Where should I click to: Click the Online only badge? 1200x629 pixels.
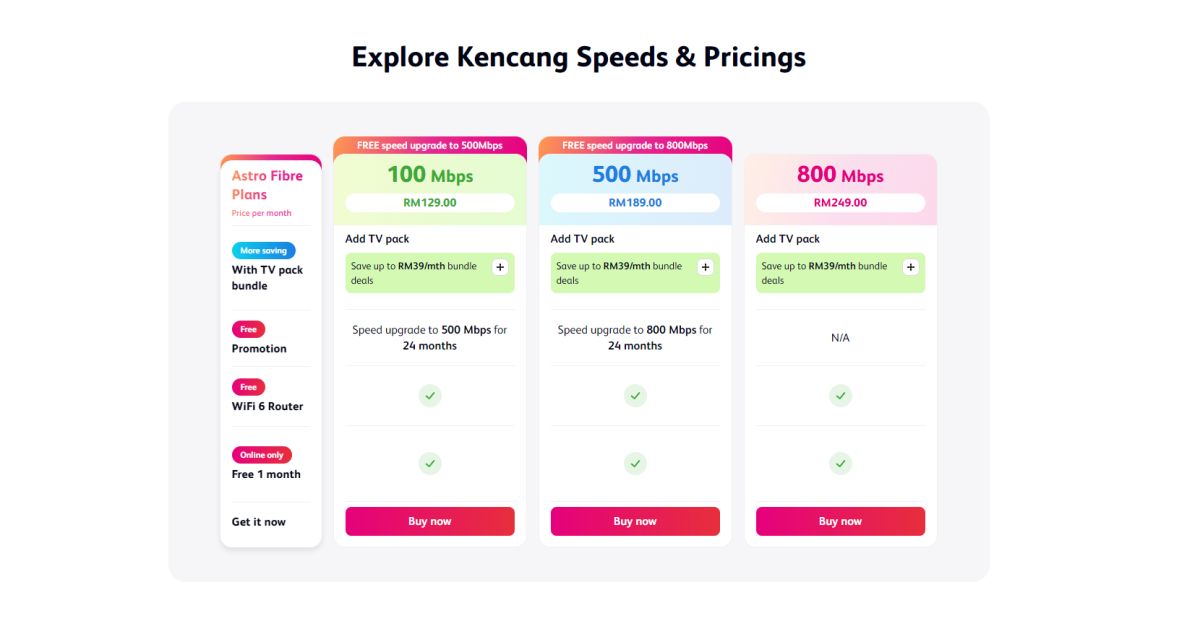point(262,455)
